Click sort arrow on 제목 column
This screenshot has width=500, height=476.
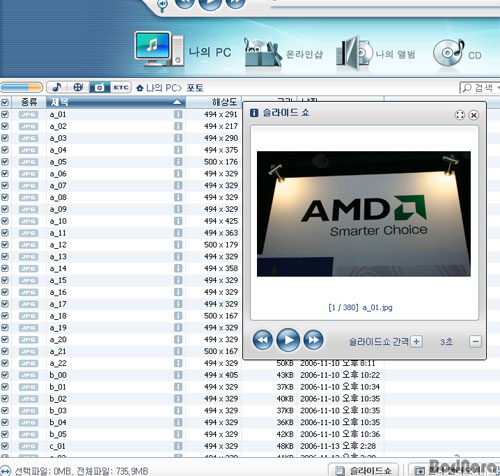[x=177, y=102]
